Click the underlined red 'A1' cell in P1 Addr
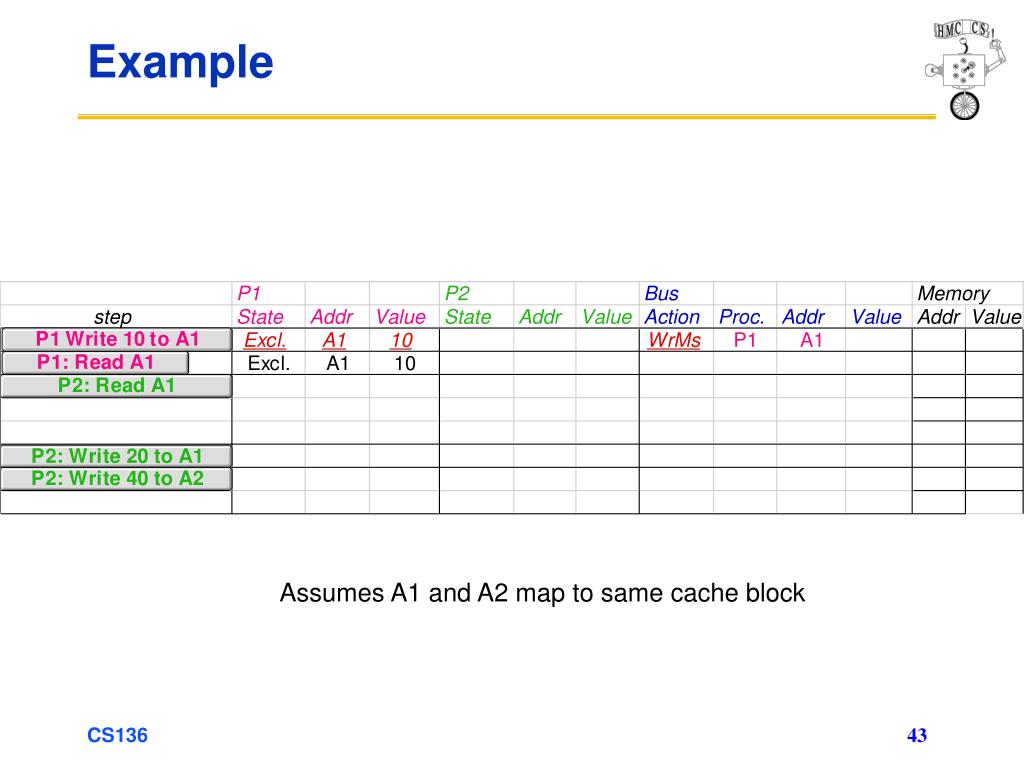This screenshot has width=1024, height=768. [x=334, y=340]
